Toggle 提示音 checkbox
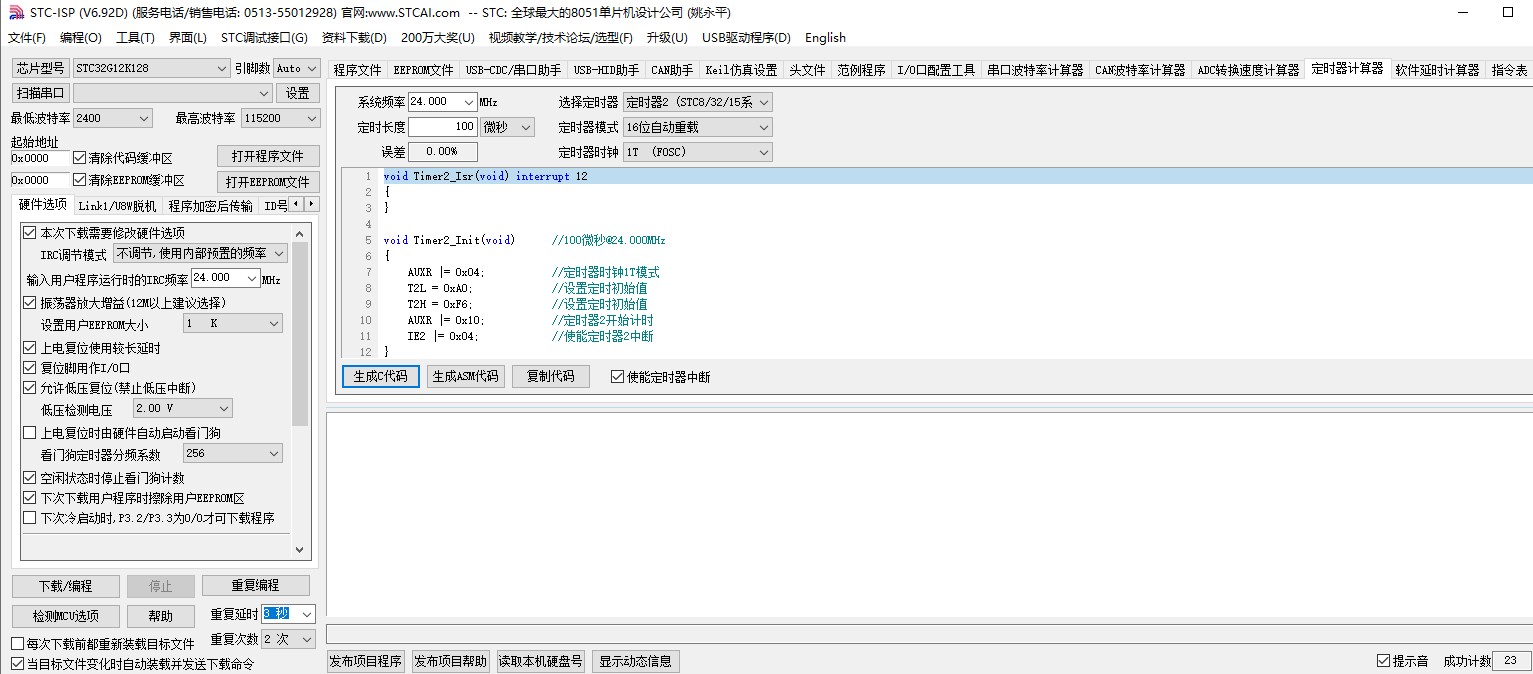1533x674 pixels. 1383,661
